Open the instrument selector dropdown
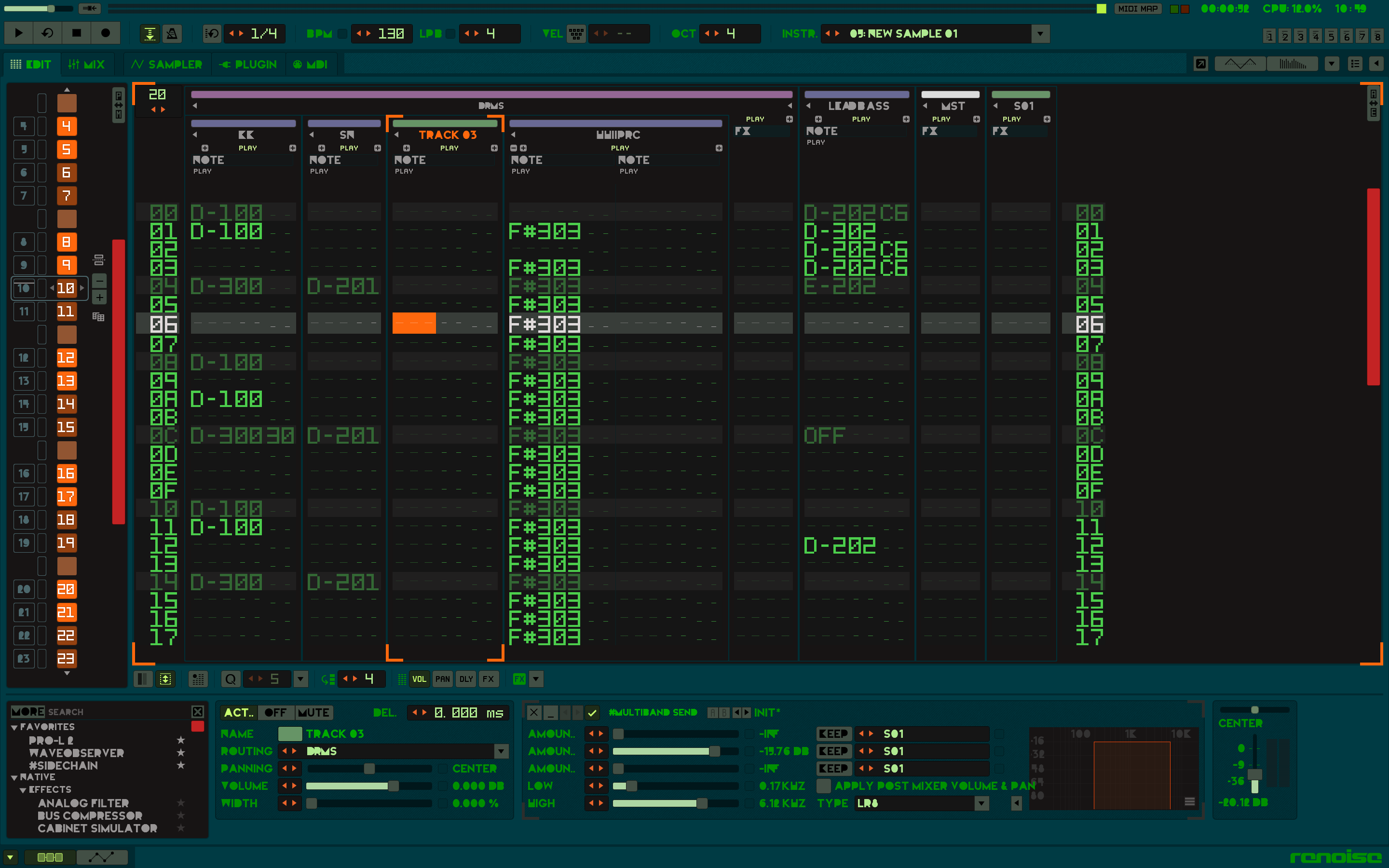1389x868 pixels. click(1040, 34)
